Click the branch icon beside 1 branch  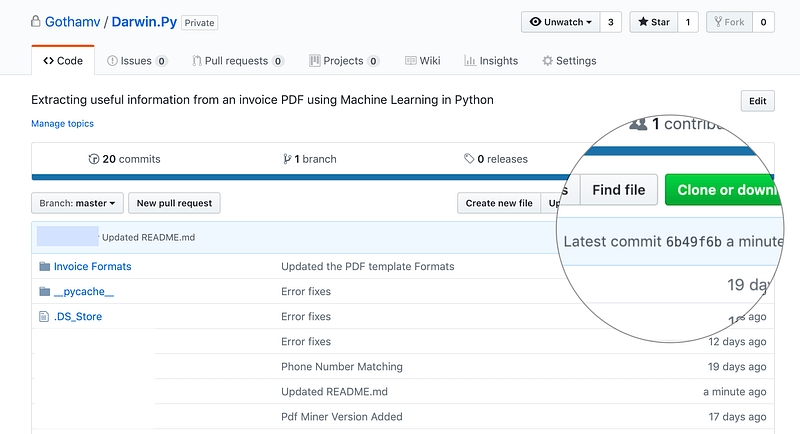286,159
